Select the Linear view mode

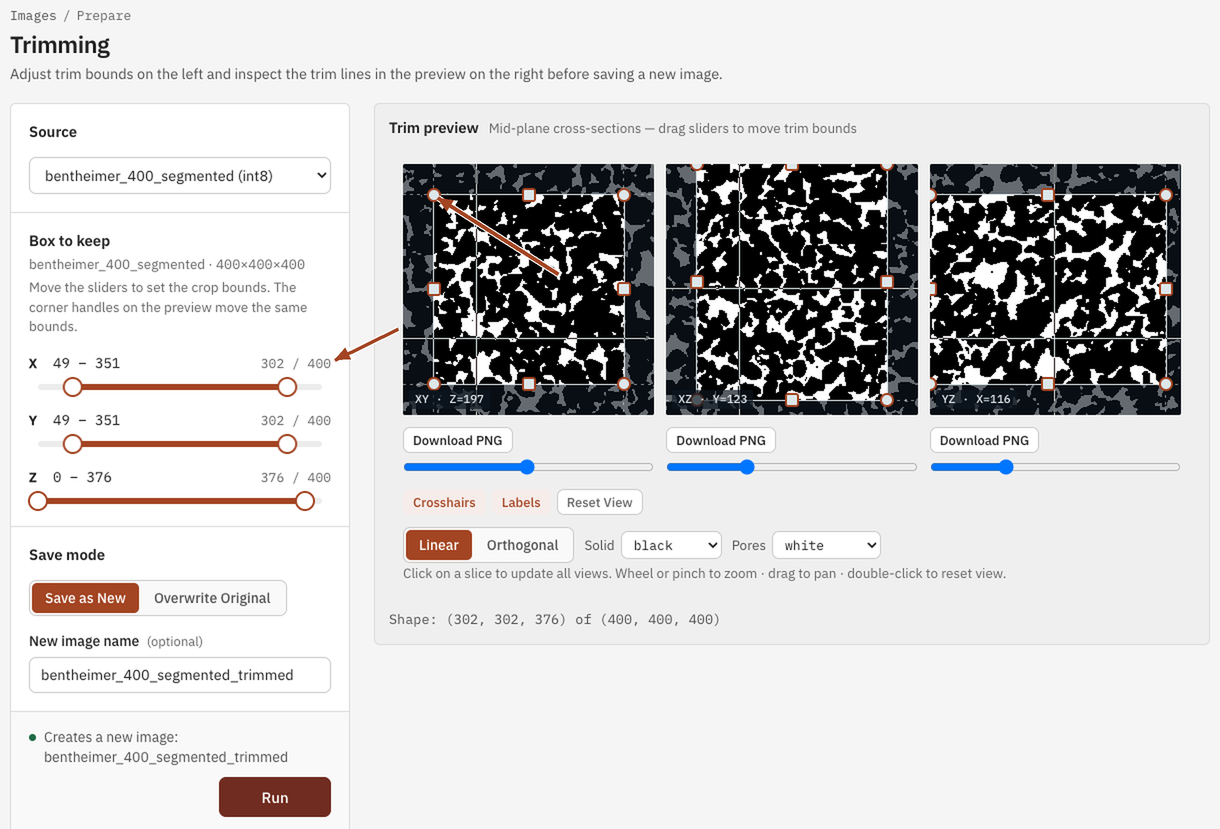[439, 545]
